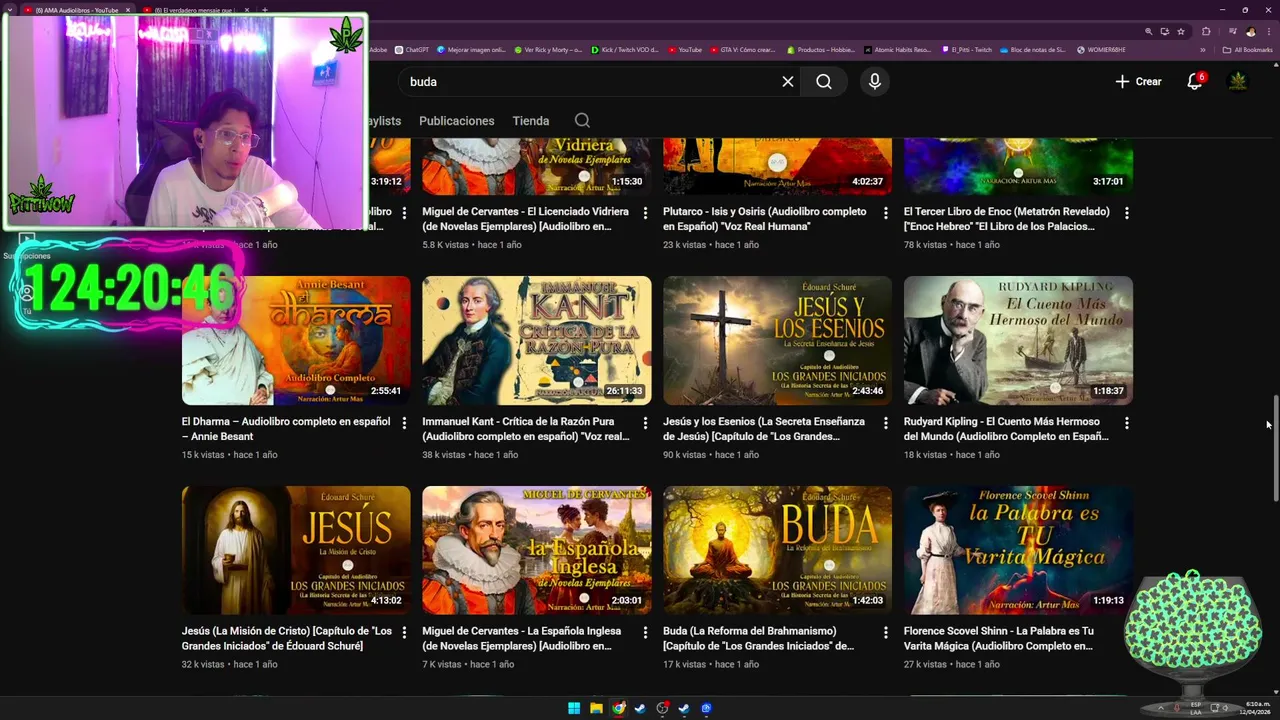Open options menu for El Dharma video
The width and height of the screenshot is (1280, 720).
click(x=404, y=423)
